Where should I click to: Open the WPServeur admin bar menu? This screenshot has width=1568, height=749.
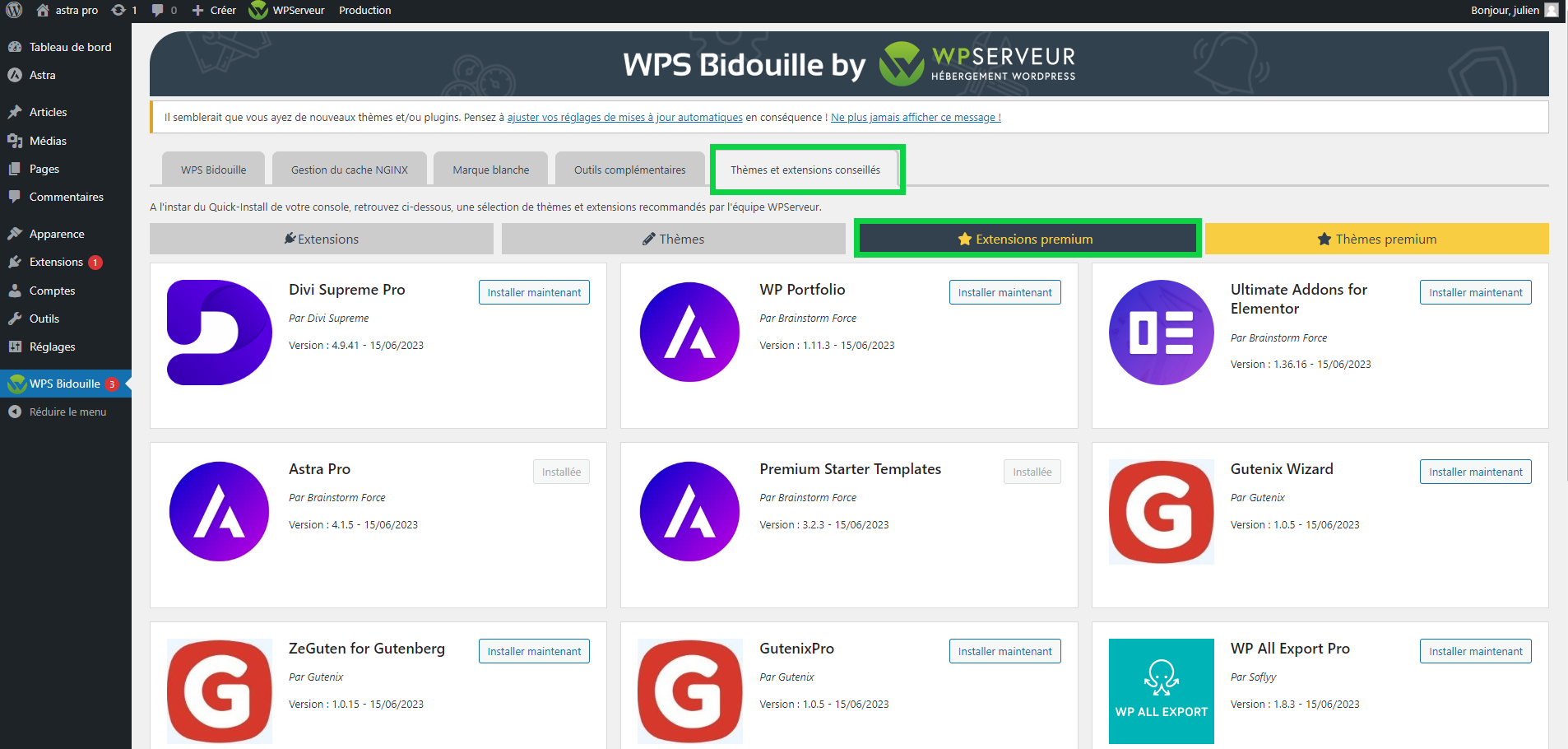tap(287, 10)
